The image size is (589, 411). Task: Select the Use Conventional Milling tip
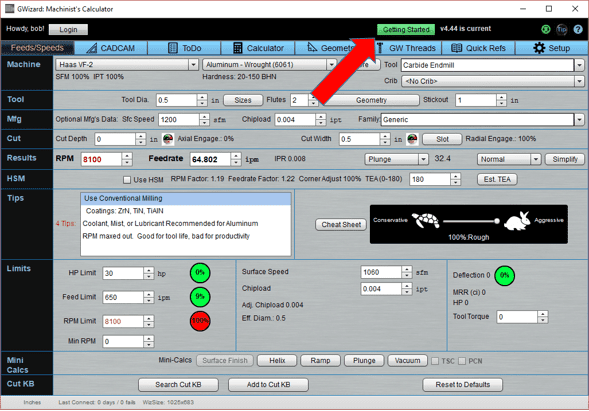click(186, 198)
